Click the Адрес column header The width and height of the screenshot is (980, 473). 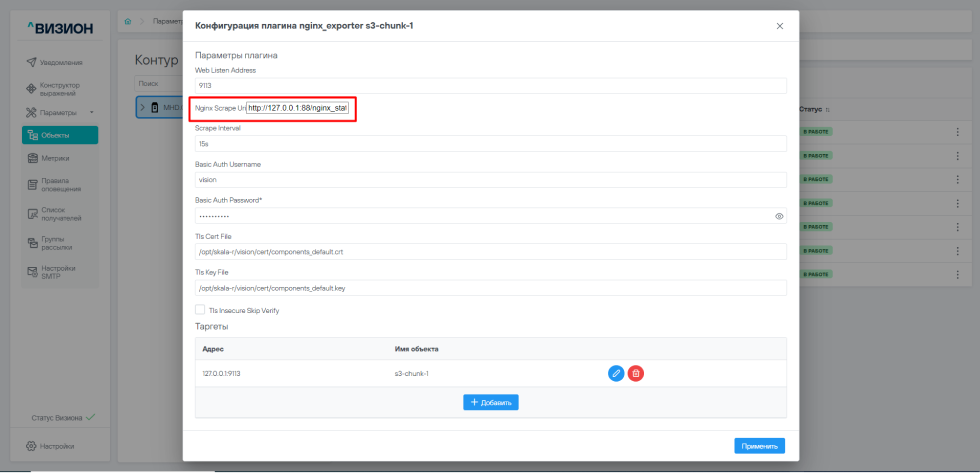pos(212,349)
